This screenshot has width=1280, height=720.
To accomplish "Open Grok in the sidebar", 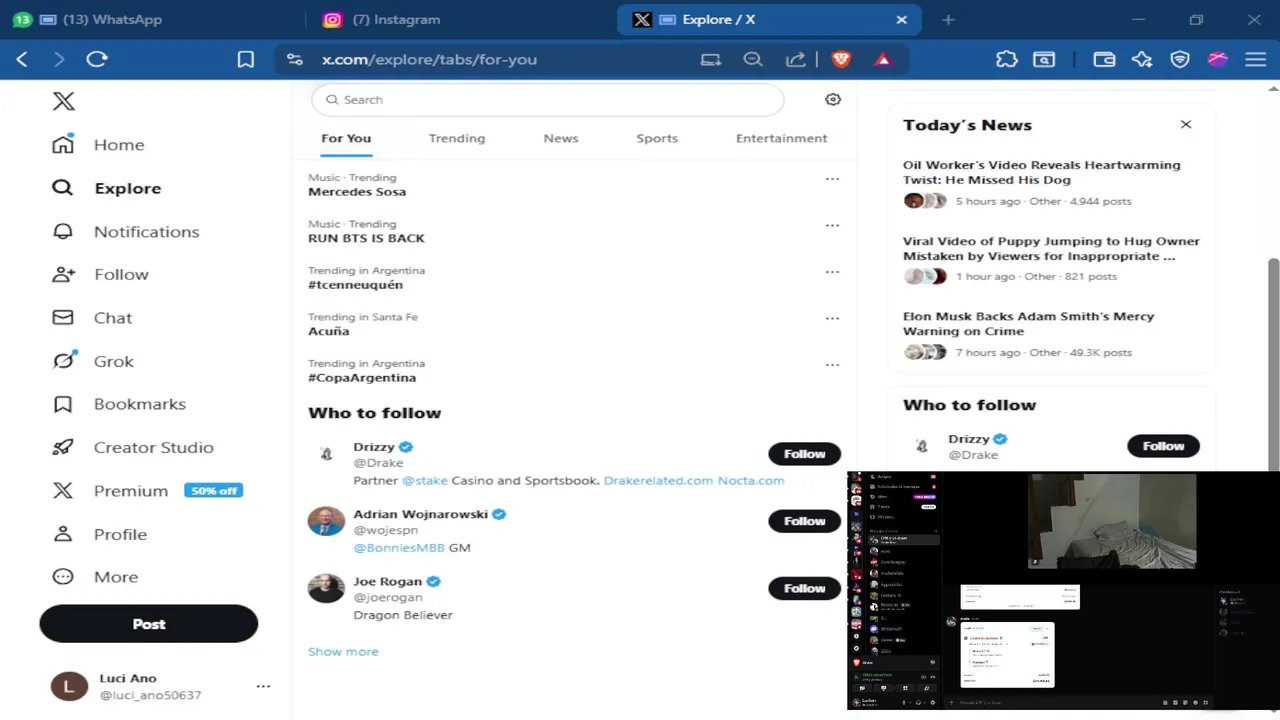I will click(93, 361).
